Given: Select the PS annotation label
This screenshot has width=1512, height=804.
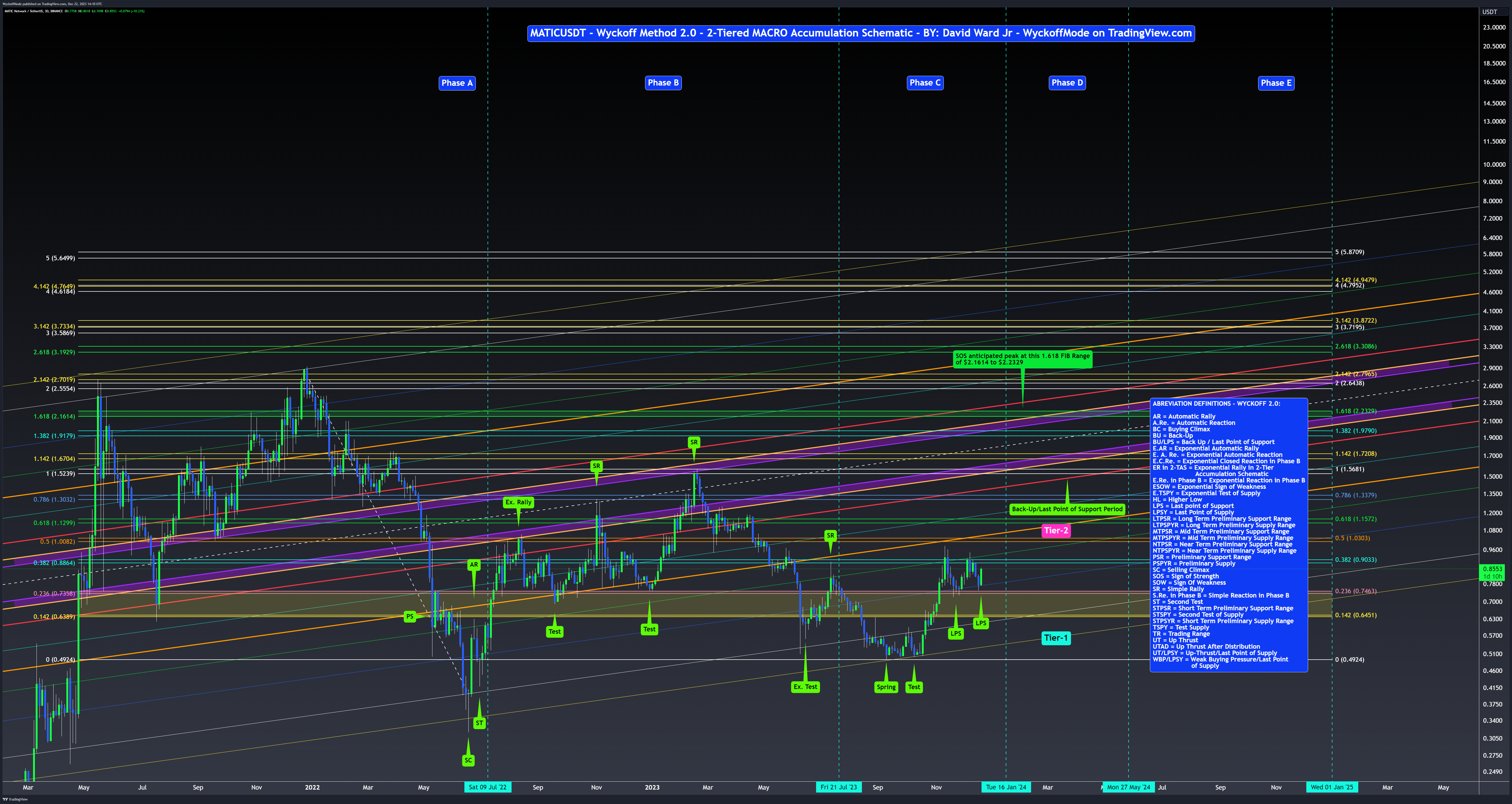Looking at the screenshot, I should (410, 616).
